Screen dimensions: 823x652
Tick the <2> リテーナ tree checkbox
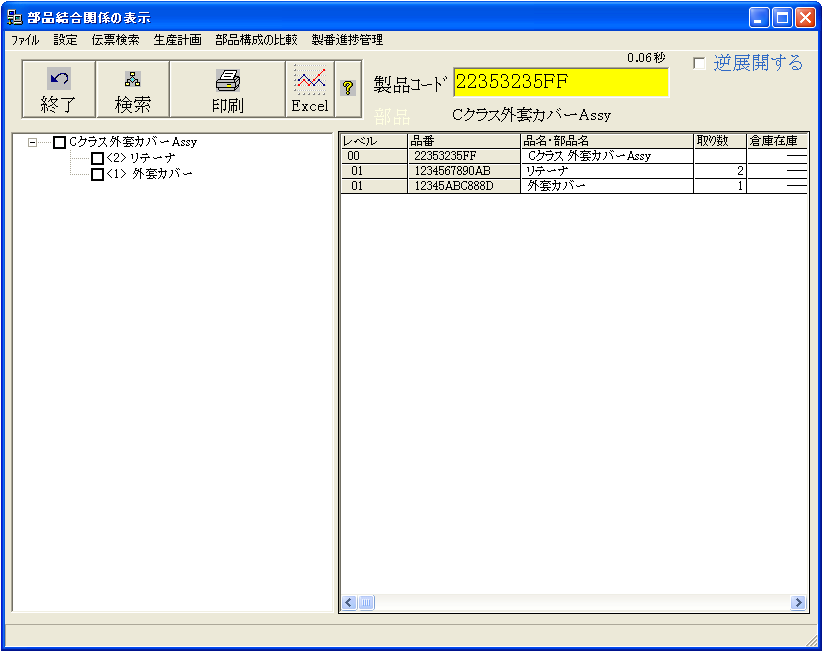coord(97,159)
